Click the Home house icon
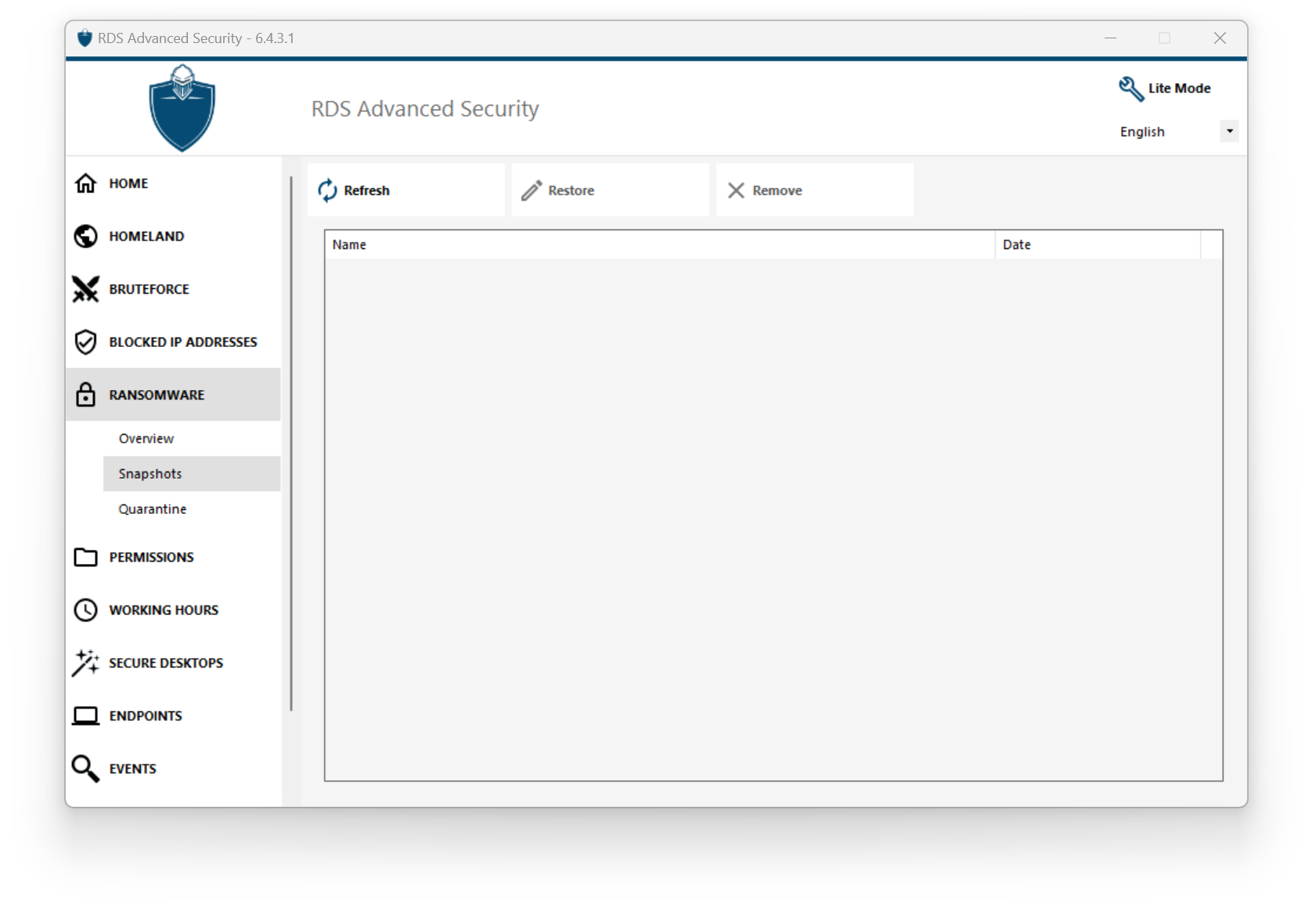The image size is (1316, 900). [85, 183]
